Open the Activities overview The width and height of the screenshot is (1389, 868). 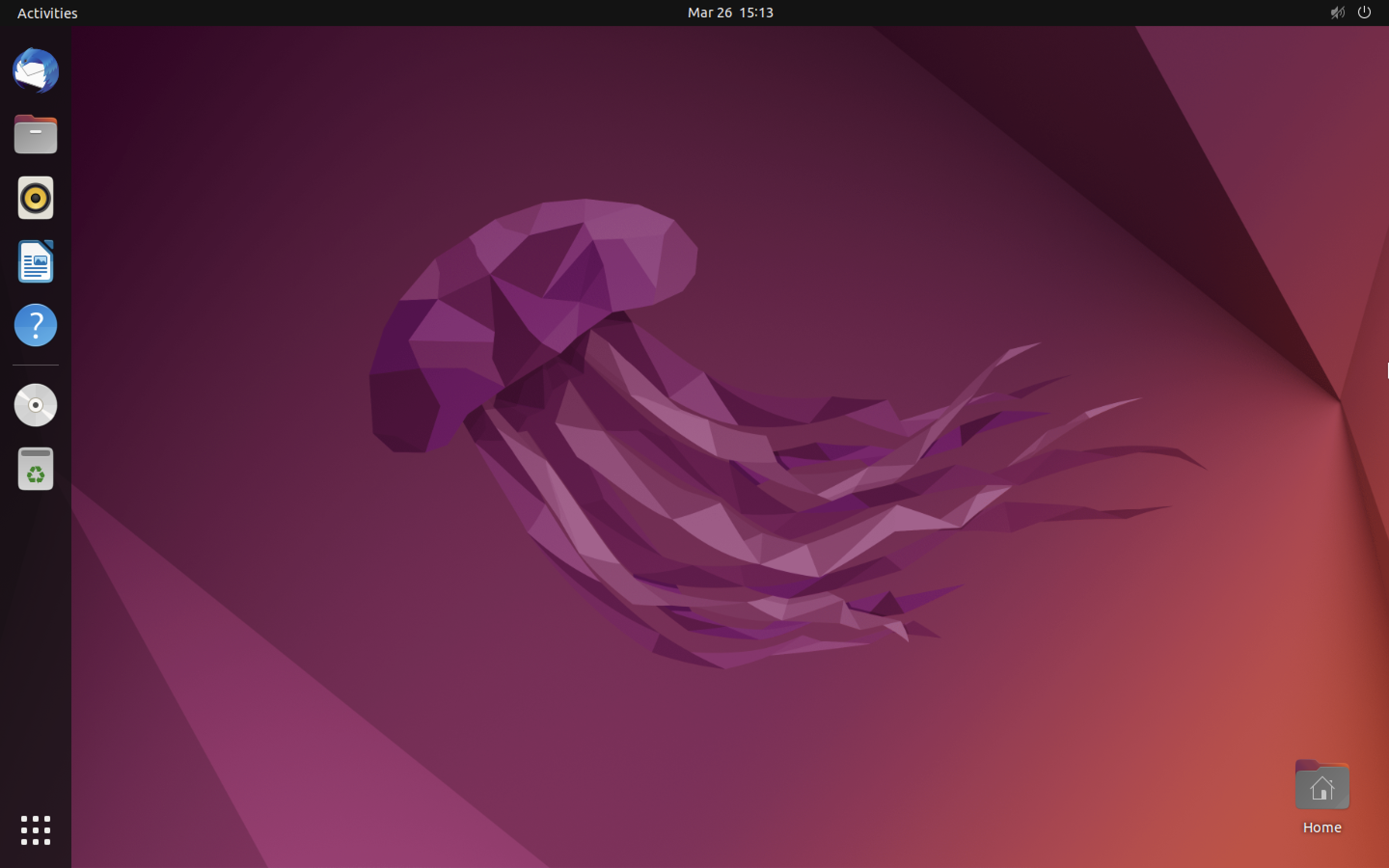[x=47, y=13]
